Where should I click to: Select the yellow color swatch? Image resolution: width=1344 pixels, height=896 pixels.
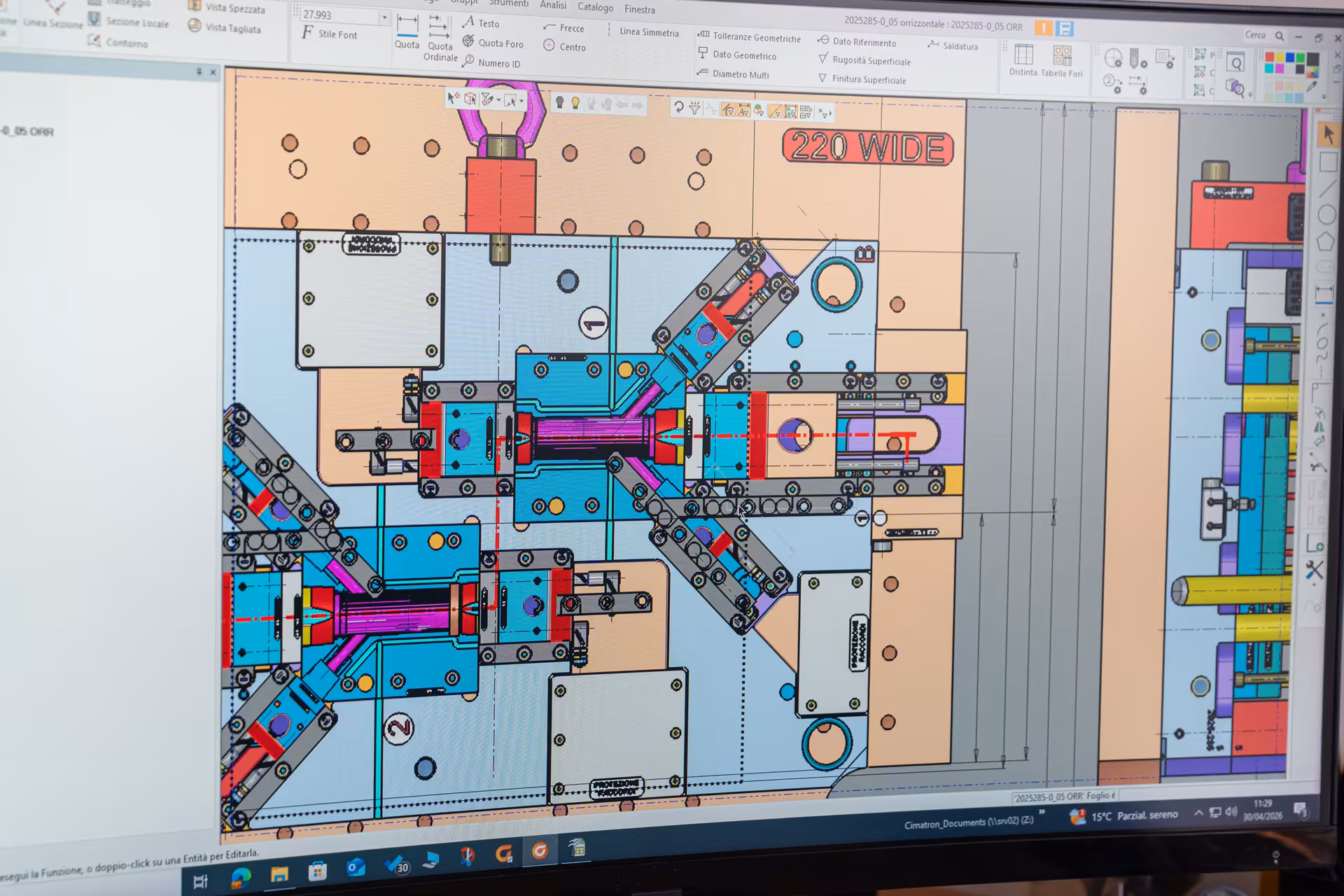[x=1280, y=58]
